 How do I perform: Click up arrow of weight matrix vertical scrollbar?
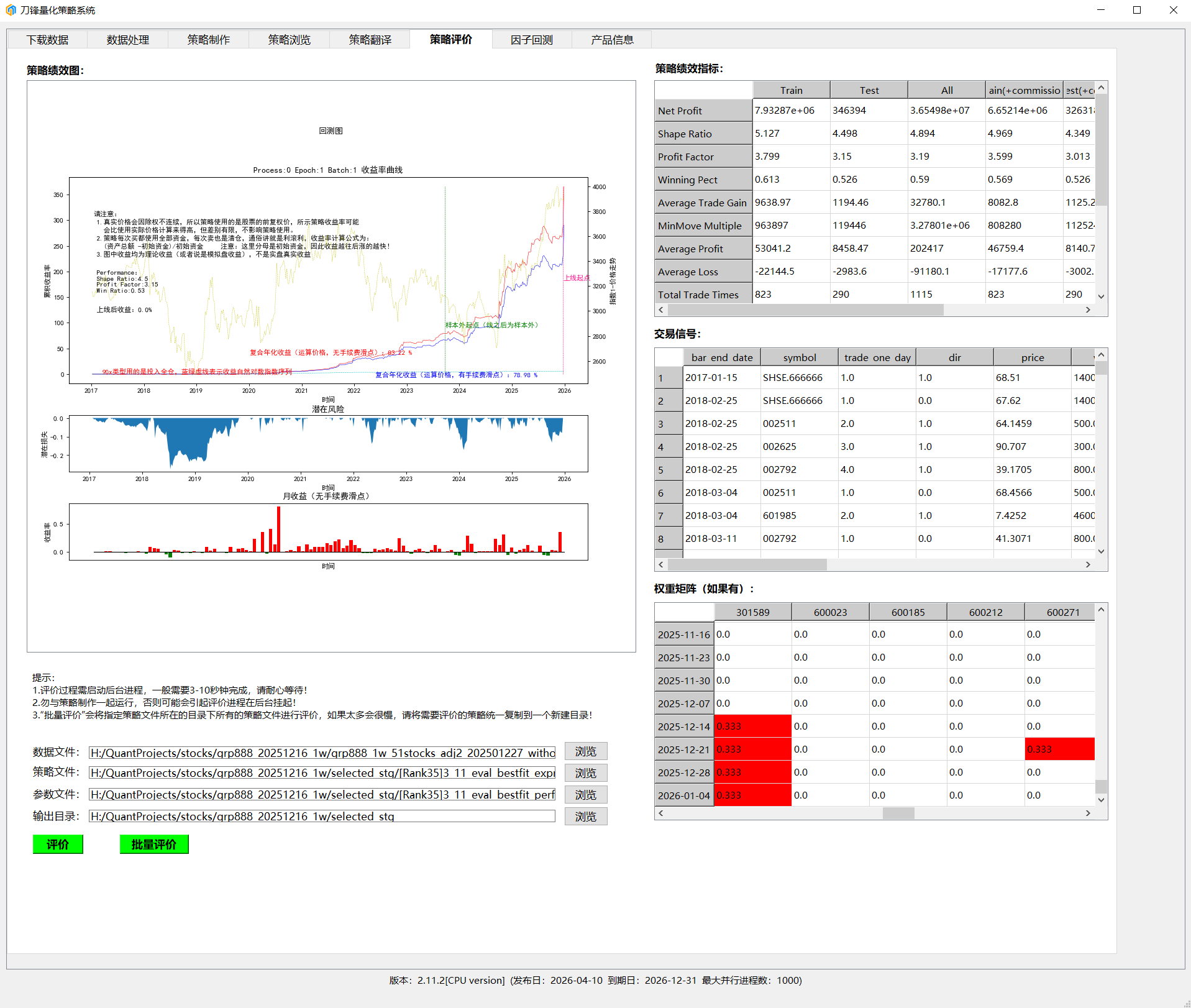pyautogui.click(x=1101, y=610)
